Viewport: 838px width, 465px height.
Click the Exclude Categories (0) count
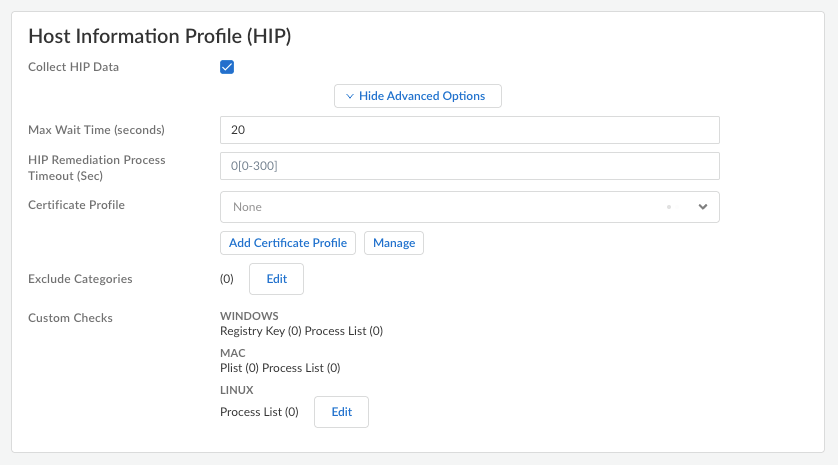(x=226, y=279)
